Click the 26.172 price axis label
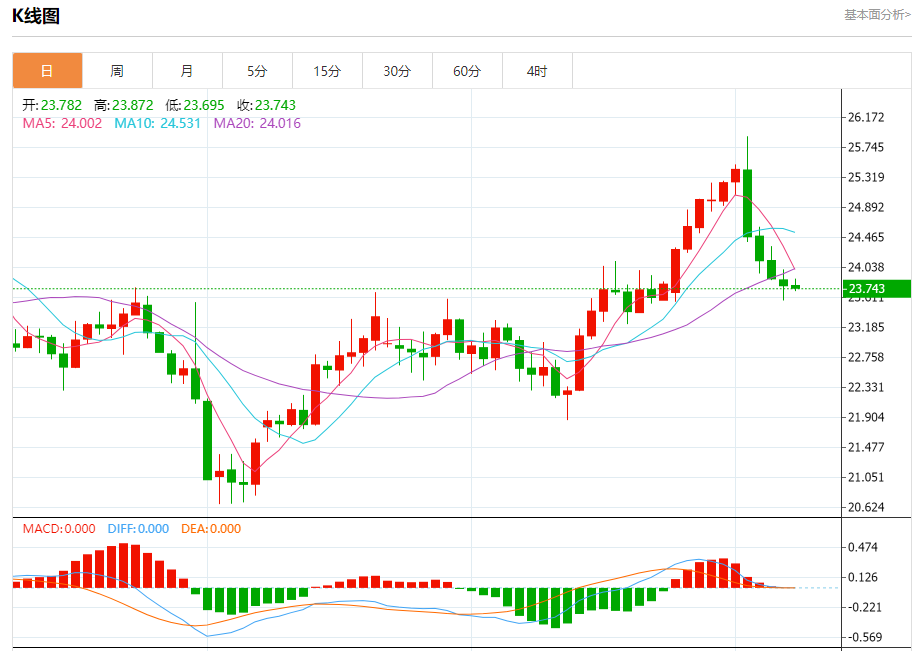 (866, 117)
